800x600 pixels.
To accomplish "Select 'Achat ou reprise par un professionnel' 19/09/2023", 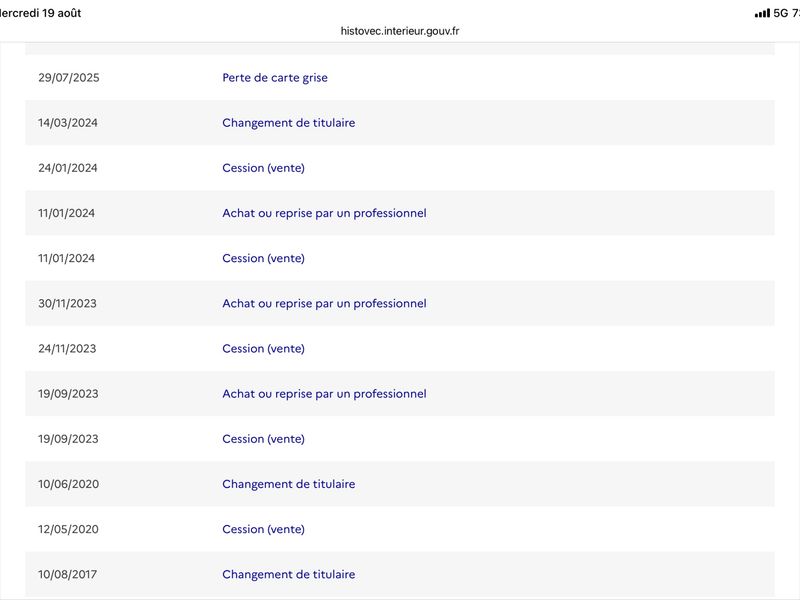I will click(x=324, y=393).
